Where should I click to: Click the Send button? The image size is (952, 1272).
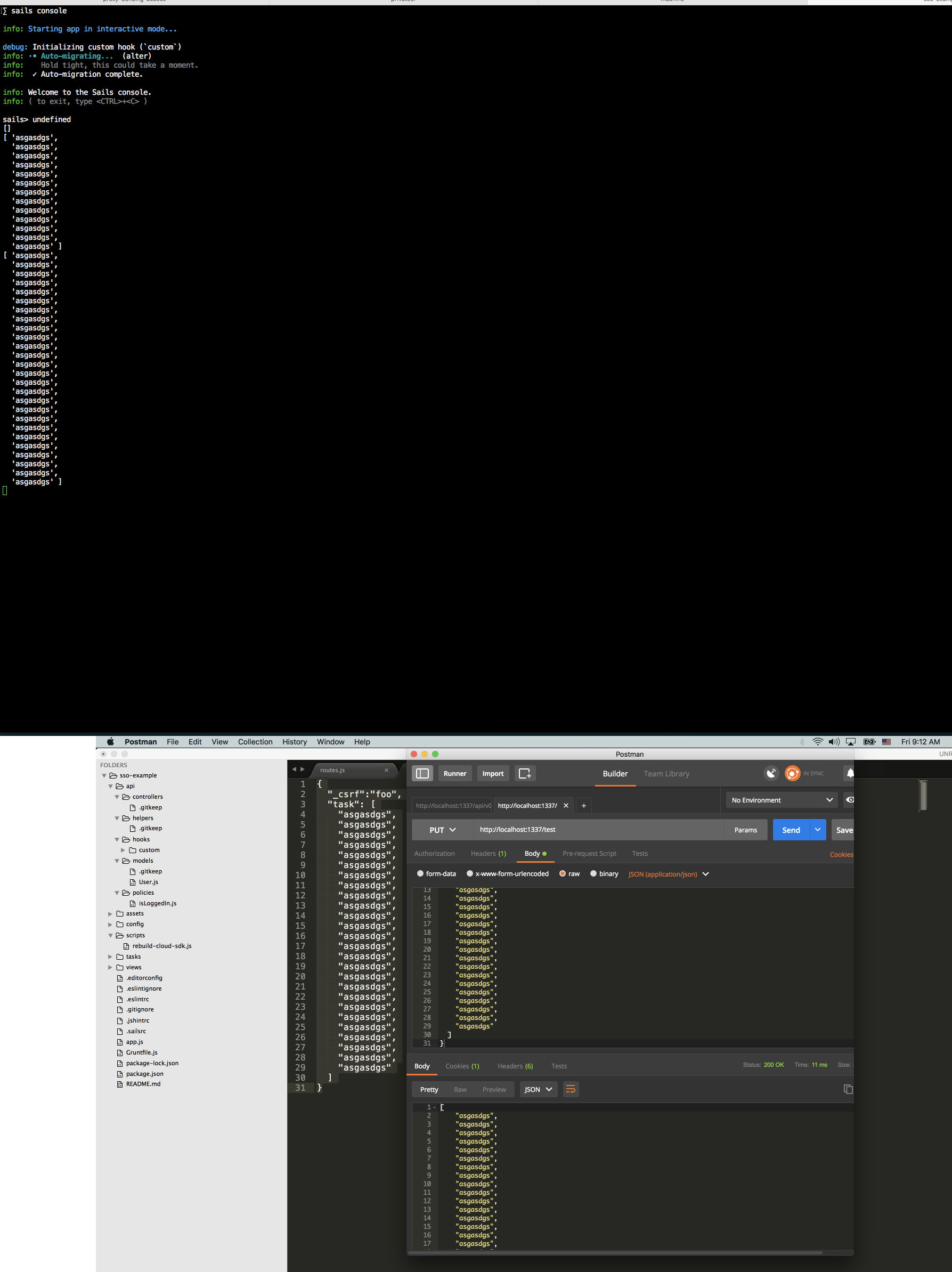coord(791,830)
